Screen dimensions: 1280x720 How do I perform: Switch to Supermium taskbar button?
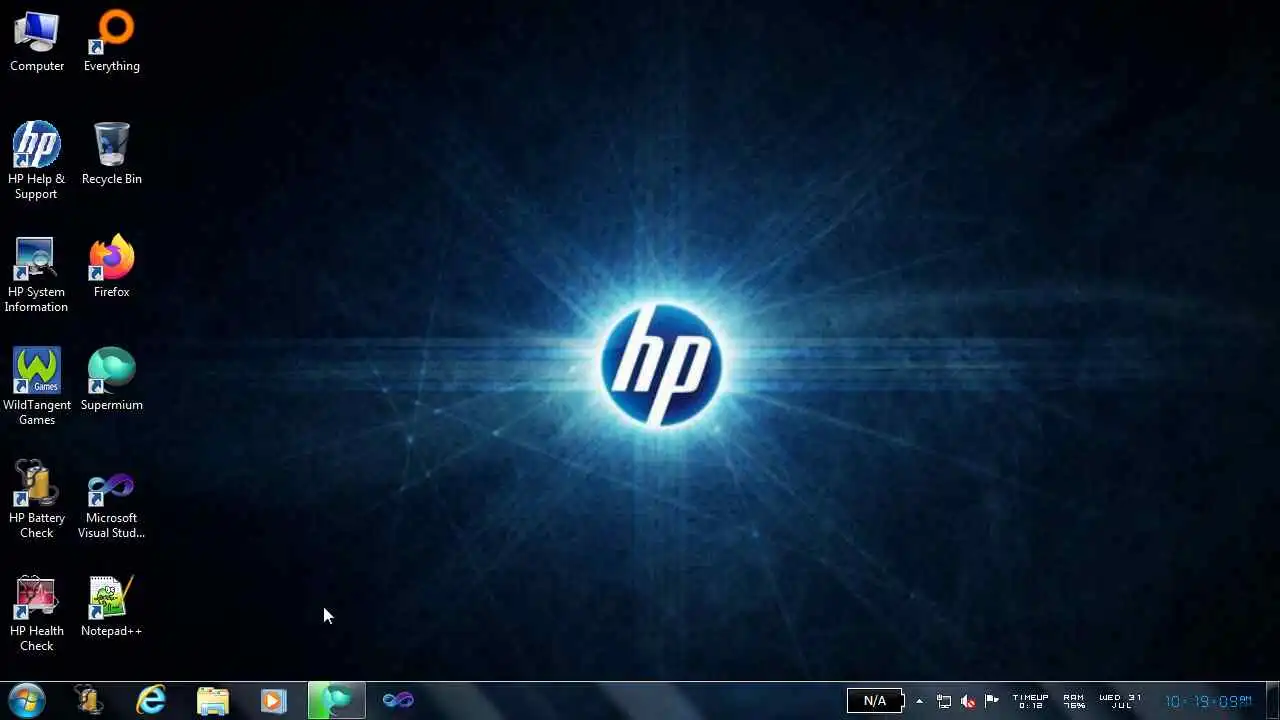pos(336,700)
